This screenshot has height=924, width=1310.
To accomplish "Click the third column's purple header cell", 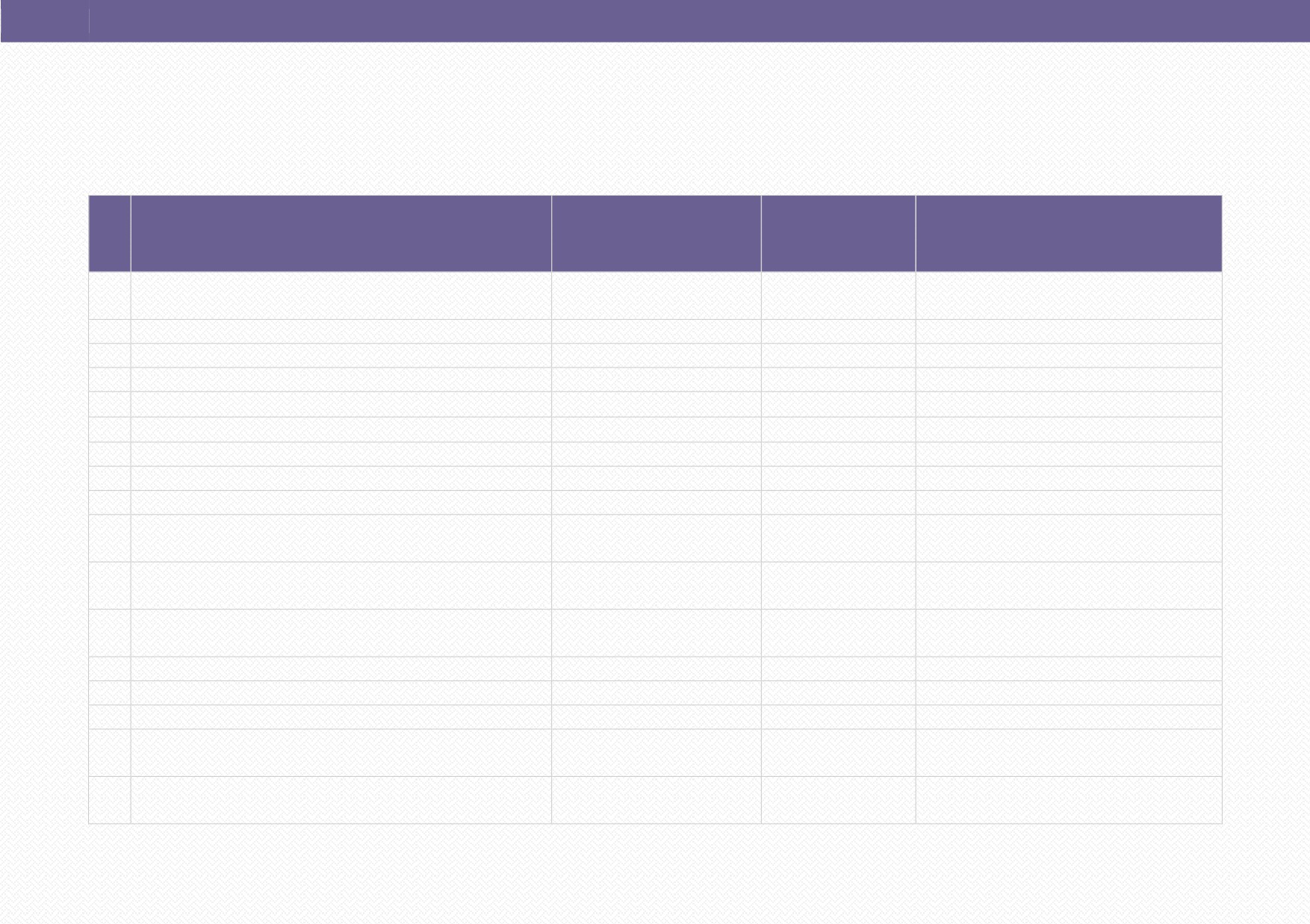I will [x=656, y=233].
